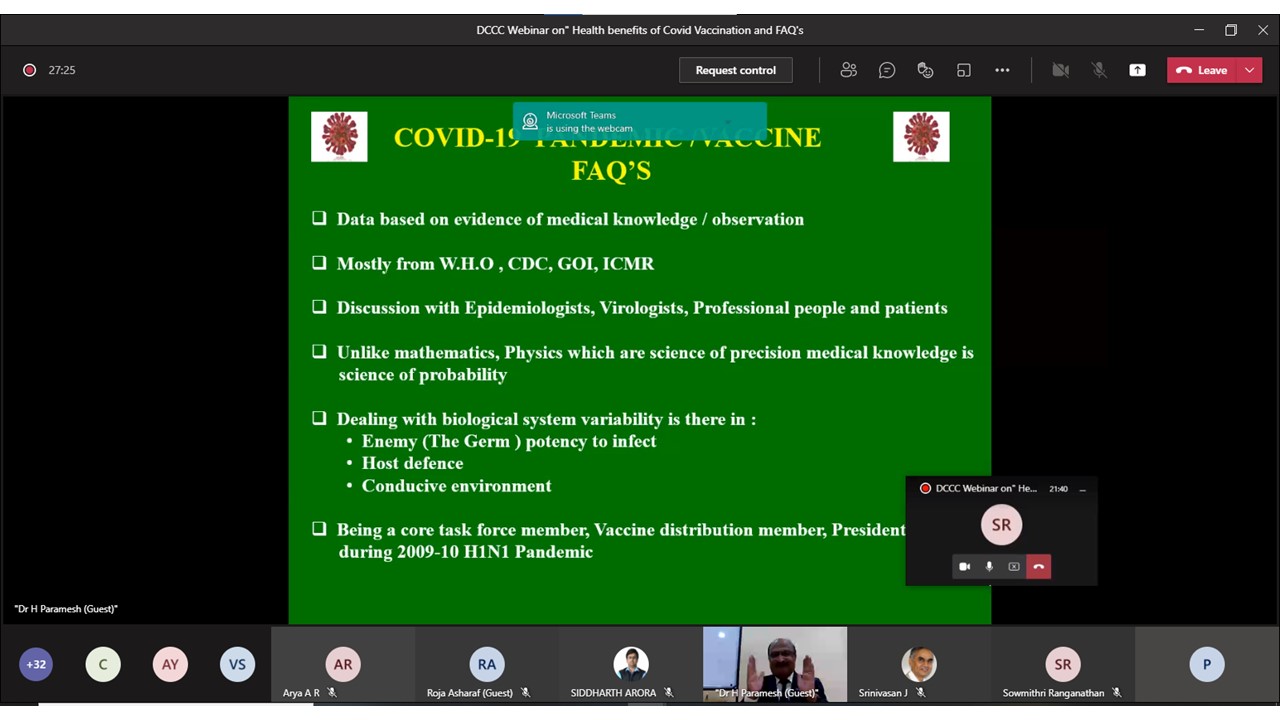1280x720 pixels.
Task: Click the webcam icon in the Microsoft Teams notification
Action: (x=530, y=122)
